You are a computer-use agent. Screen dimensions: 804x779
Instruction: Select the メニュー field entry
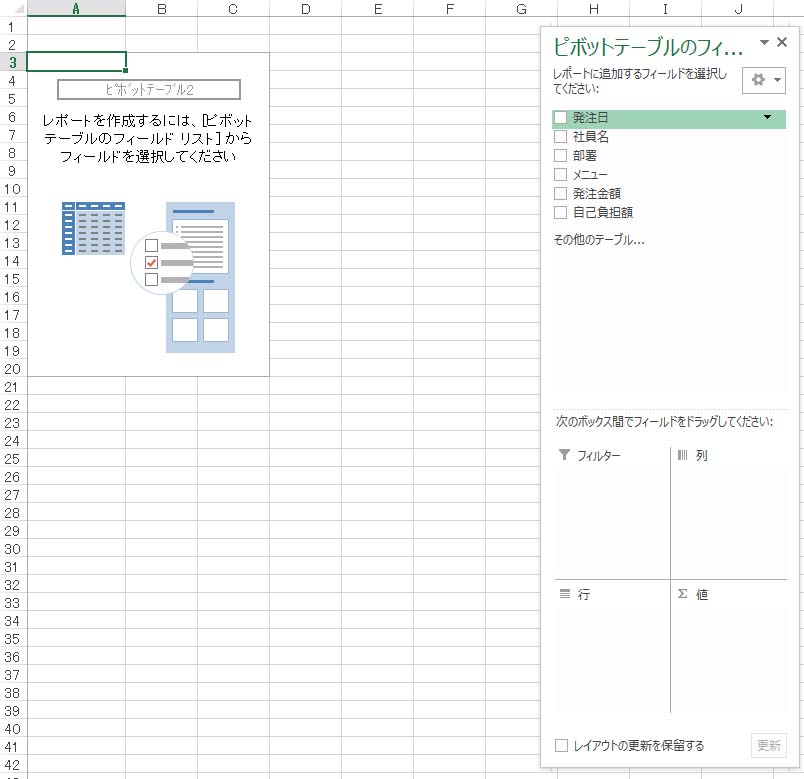tap(591, 175)
